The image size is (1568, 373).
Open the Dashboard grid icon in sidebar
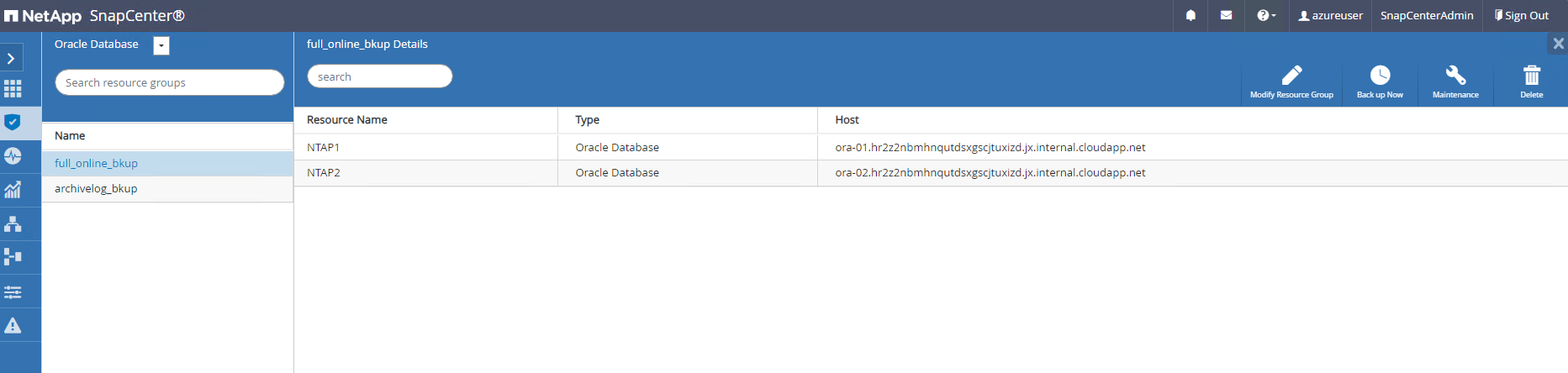tap(13, 89)
